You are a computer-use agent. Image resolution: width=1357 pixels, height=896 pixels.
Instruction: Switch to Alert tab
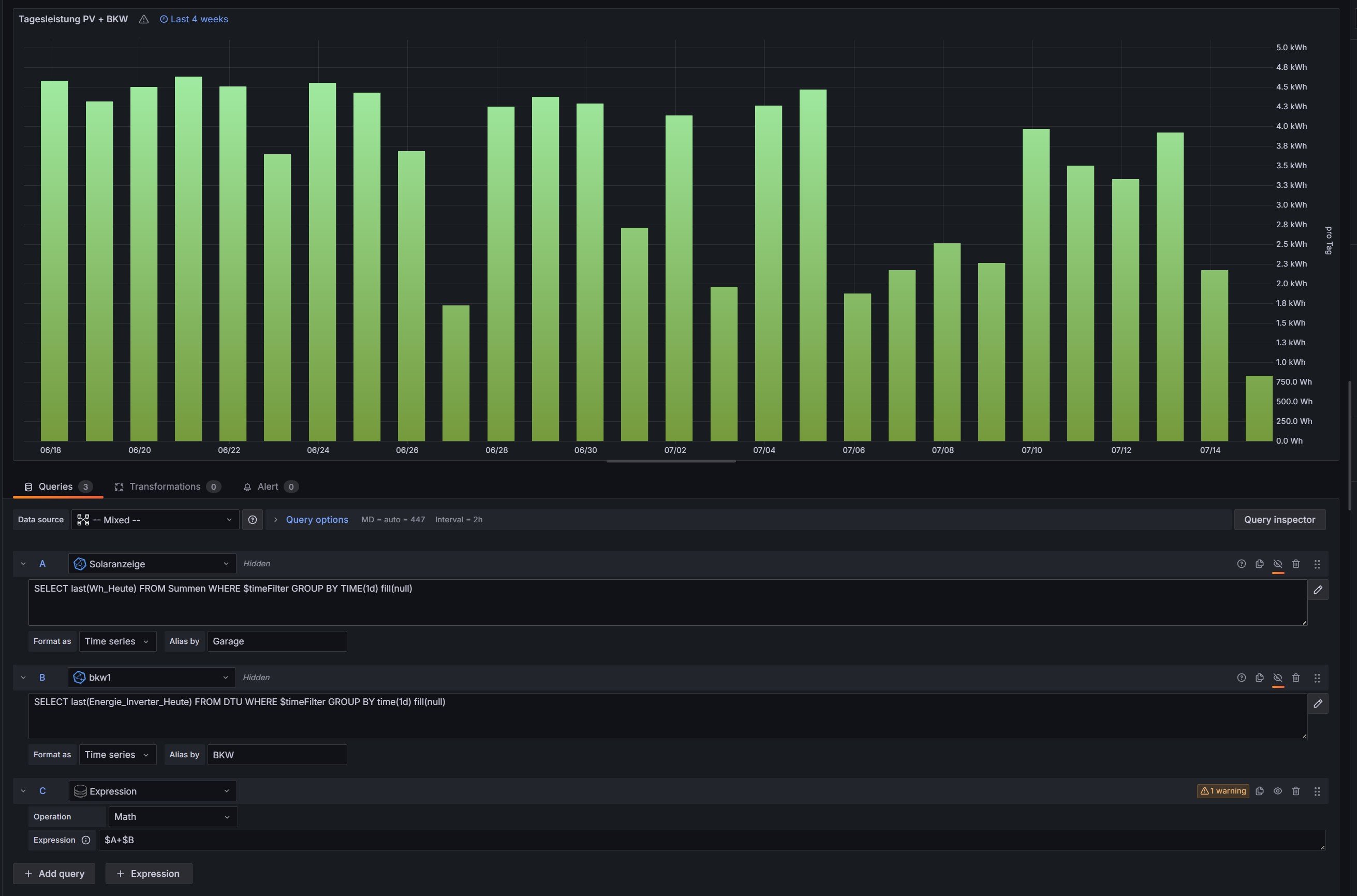click(268, 487)
